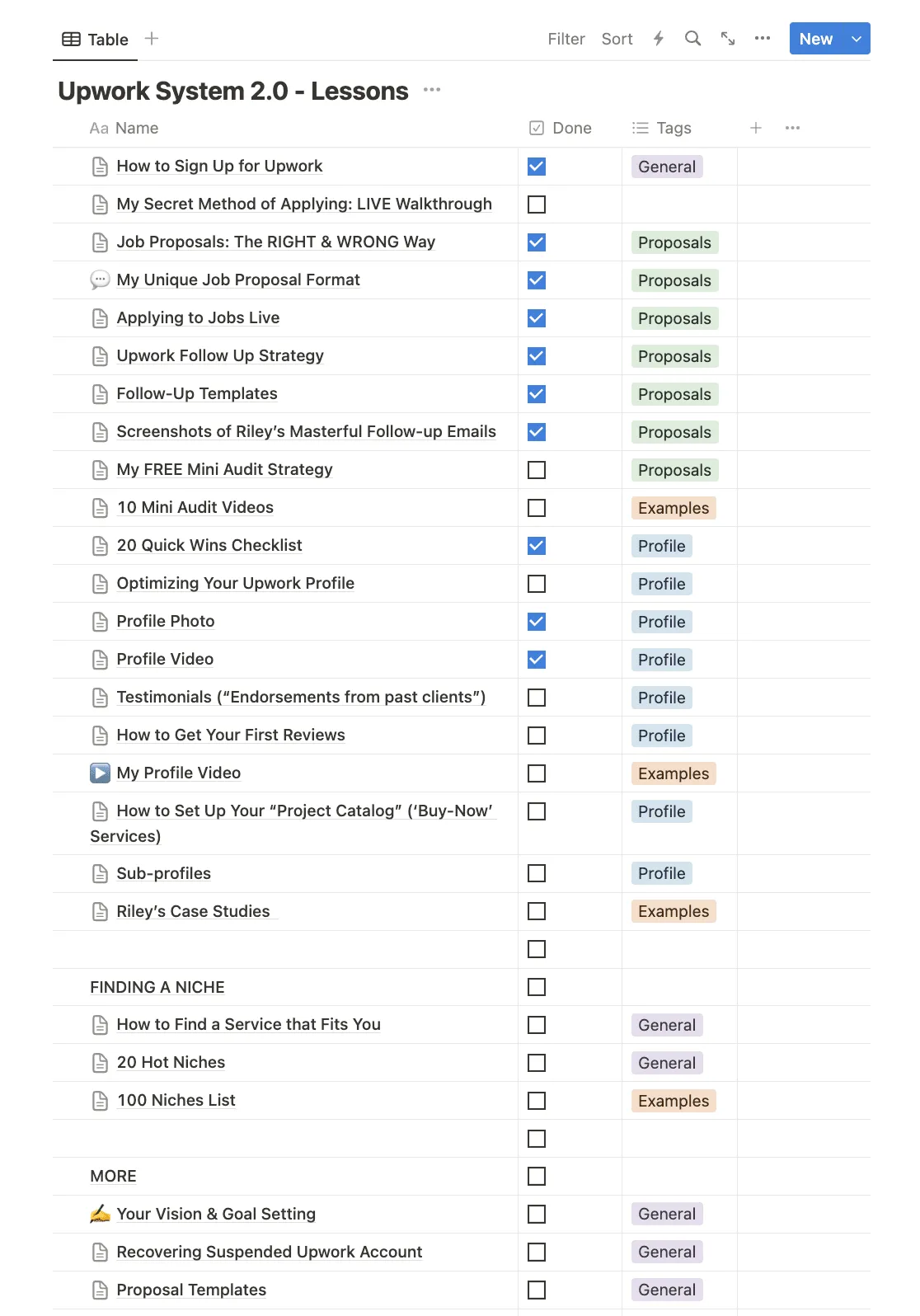Click writing hand icon for Your Vision & Goal Setting

(100, 1215)
